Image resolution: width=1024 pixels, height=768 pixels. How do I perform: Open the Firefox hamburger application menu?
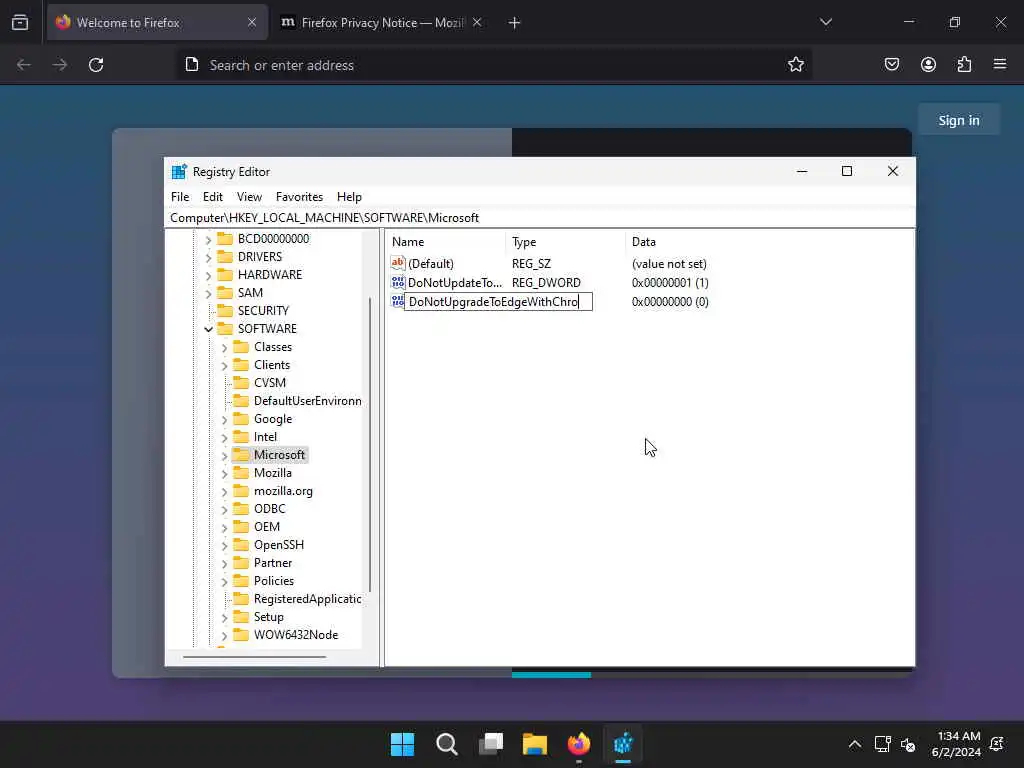[x=1000, y=65]
